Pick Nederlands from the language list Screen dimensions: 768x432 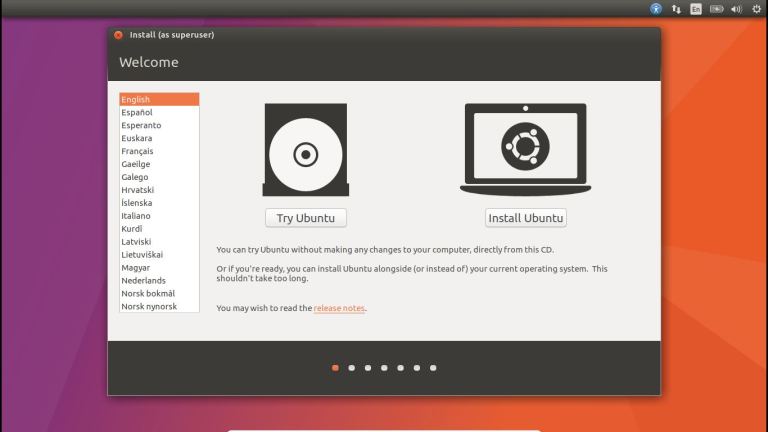(159, 281)
